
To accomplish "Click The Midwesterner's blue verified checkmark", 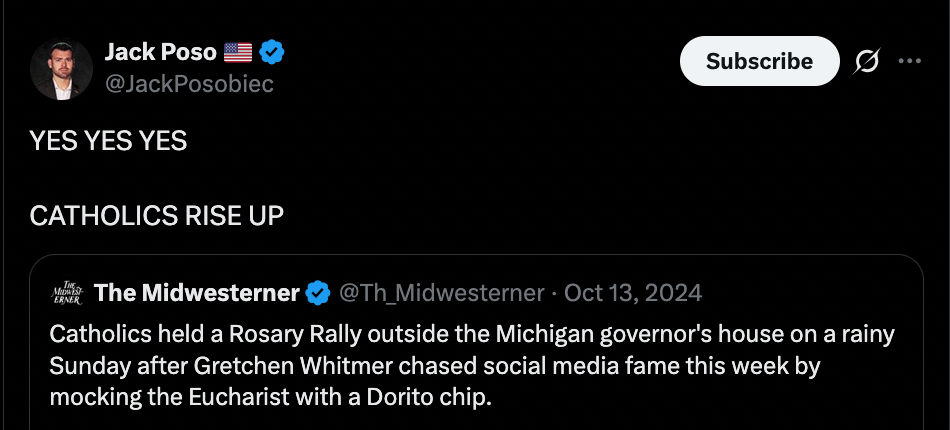I will pos(318,293).
